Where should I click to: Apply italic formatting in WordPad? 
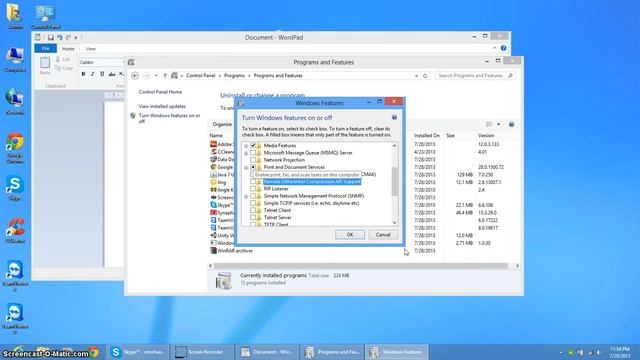click(93, 74)
